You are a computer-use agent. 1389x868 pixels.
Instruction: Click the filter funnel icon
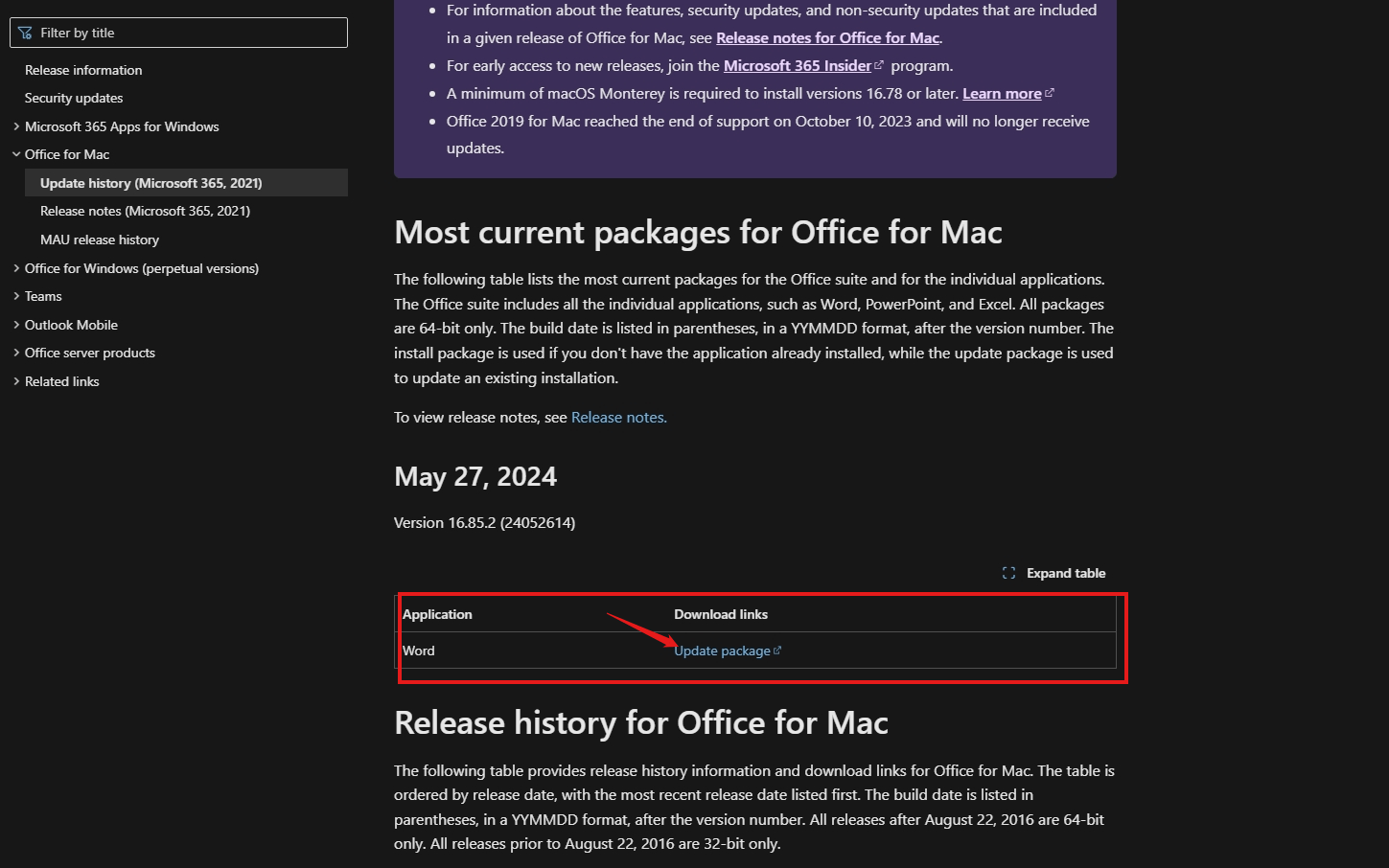point(25,33)
